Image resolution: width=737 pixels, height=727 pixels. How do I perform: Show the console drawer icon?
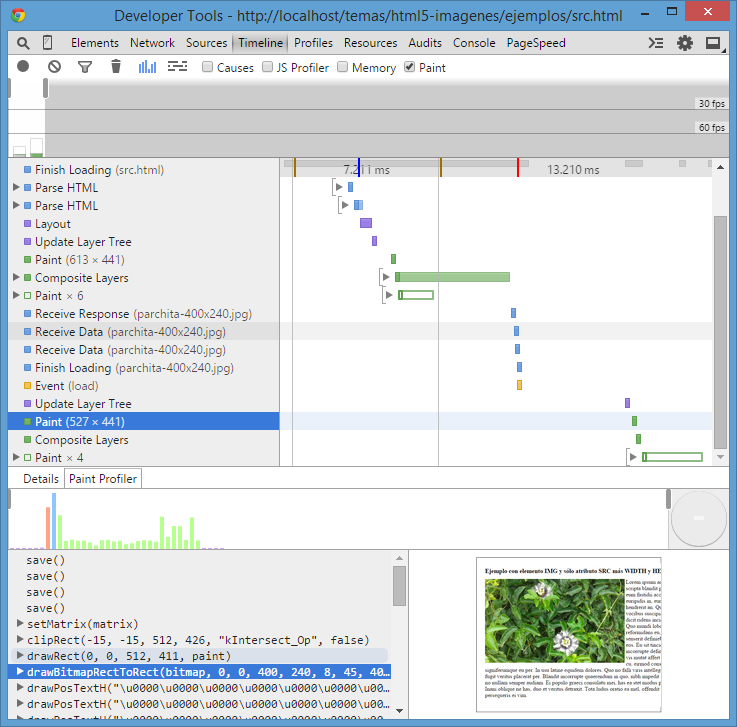656,43
